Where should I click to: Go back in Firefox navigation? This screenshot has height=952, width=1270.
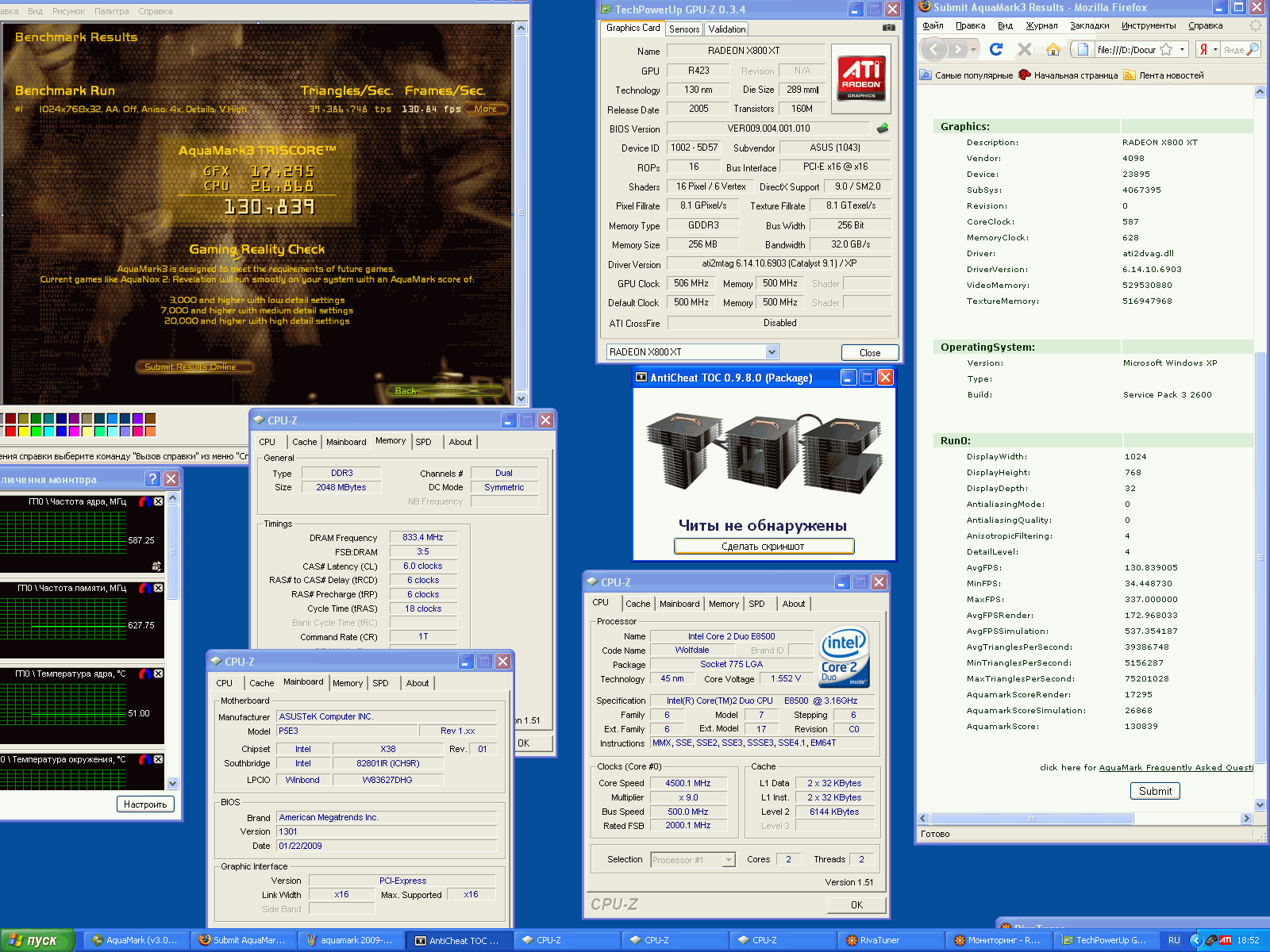point(934,49)
